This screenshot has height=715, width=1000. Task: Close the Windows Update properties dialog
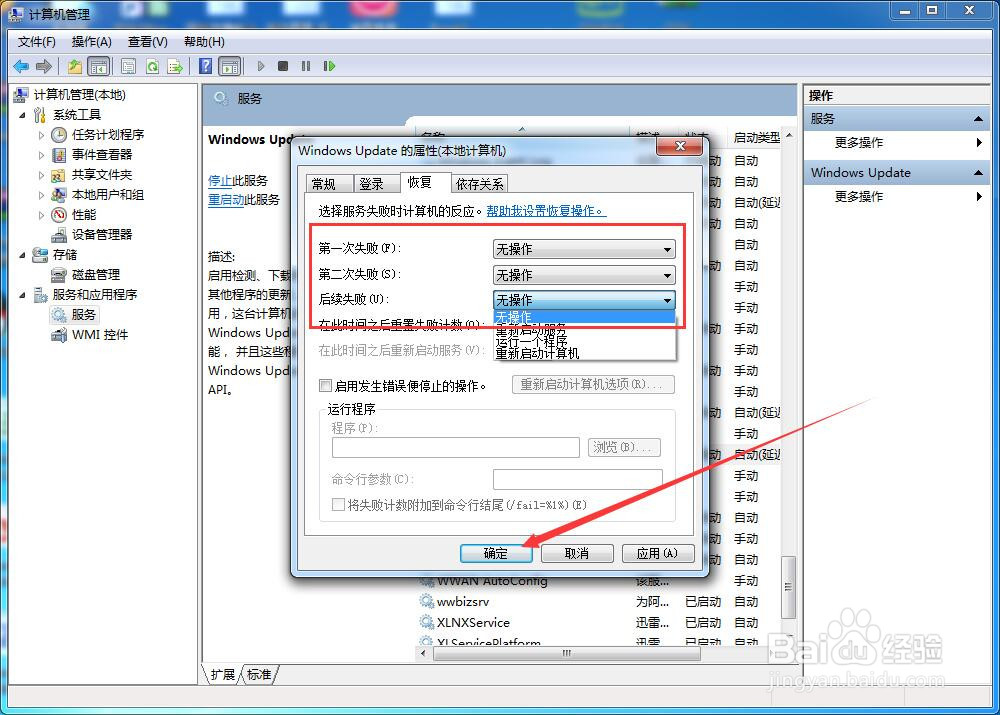click(679, 146)
